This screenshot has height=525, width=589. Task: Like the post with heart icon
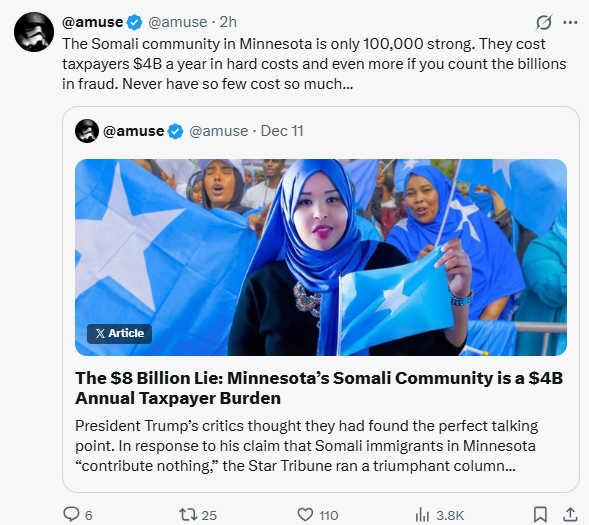pyautogui.click(x=305, y=514)
